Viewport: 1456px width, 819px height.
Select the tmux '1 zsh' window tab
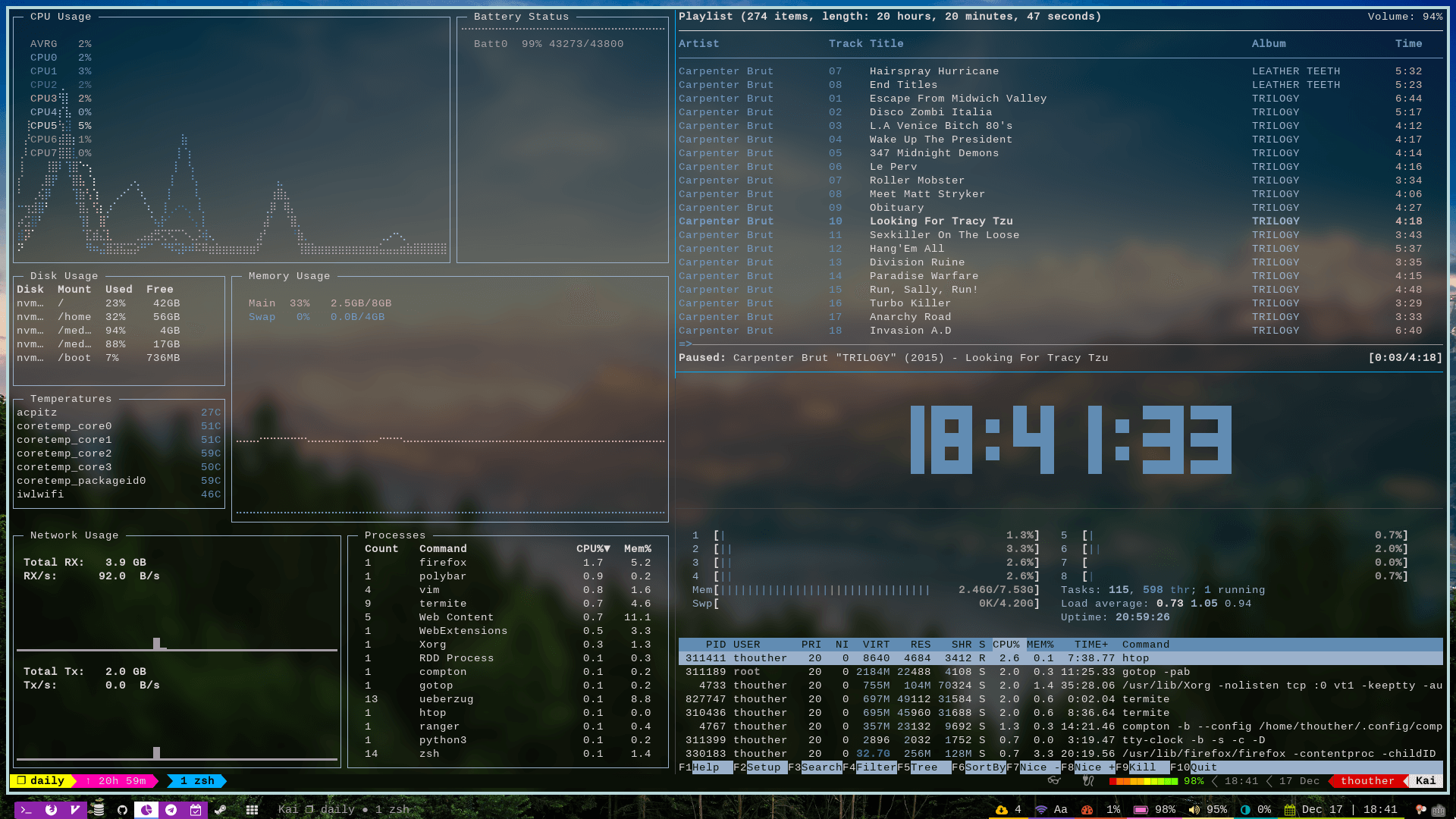click(x=197, y=780)
